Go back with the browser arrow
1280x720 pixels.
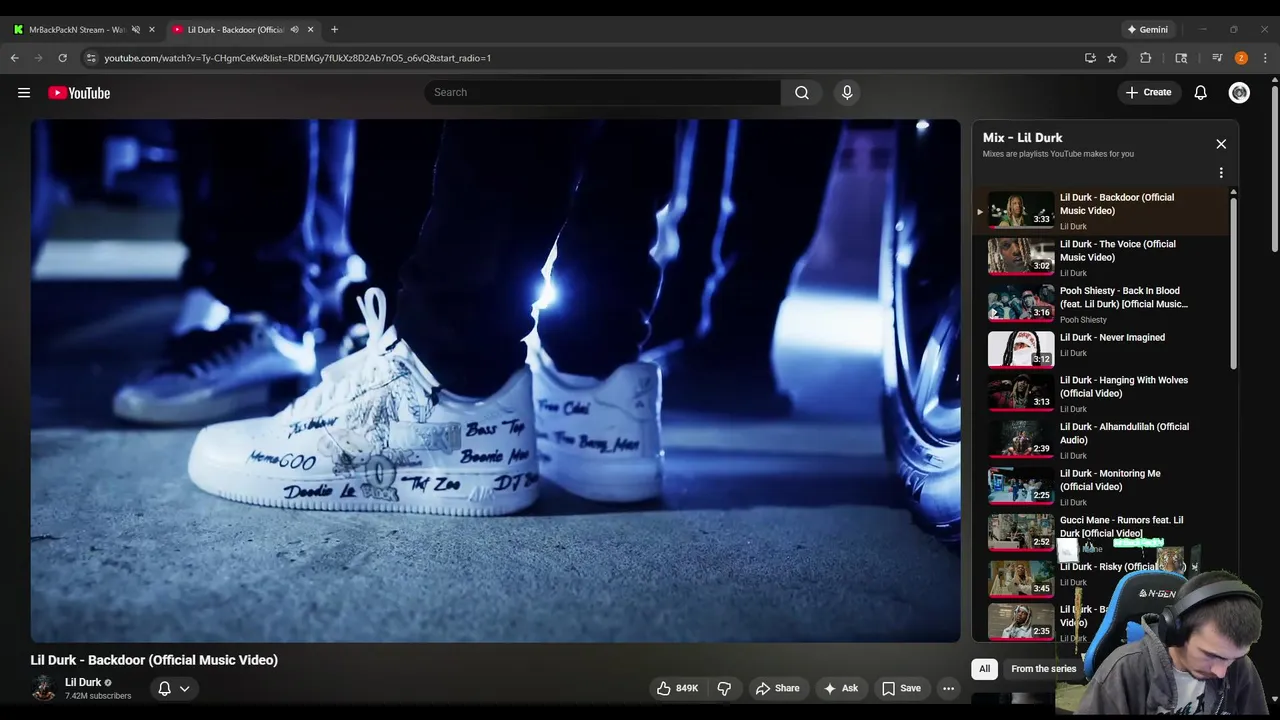15,58
